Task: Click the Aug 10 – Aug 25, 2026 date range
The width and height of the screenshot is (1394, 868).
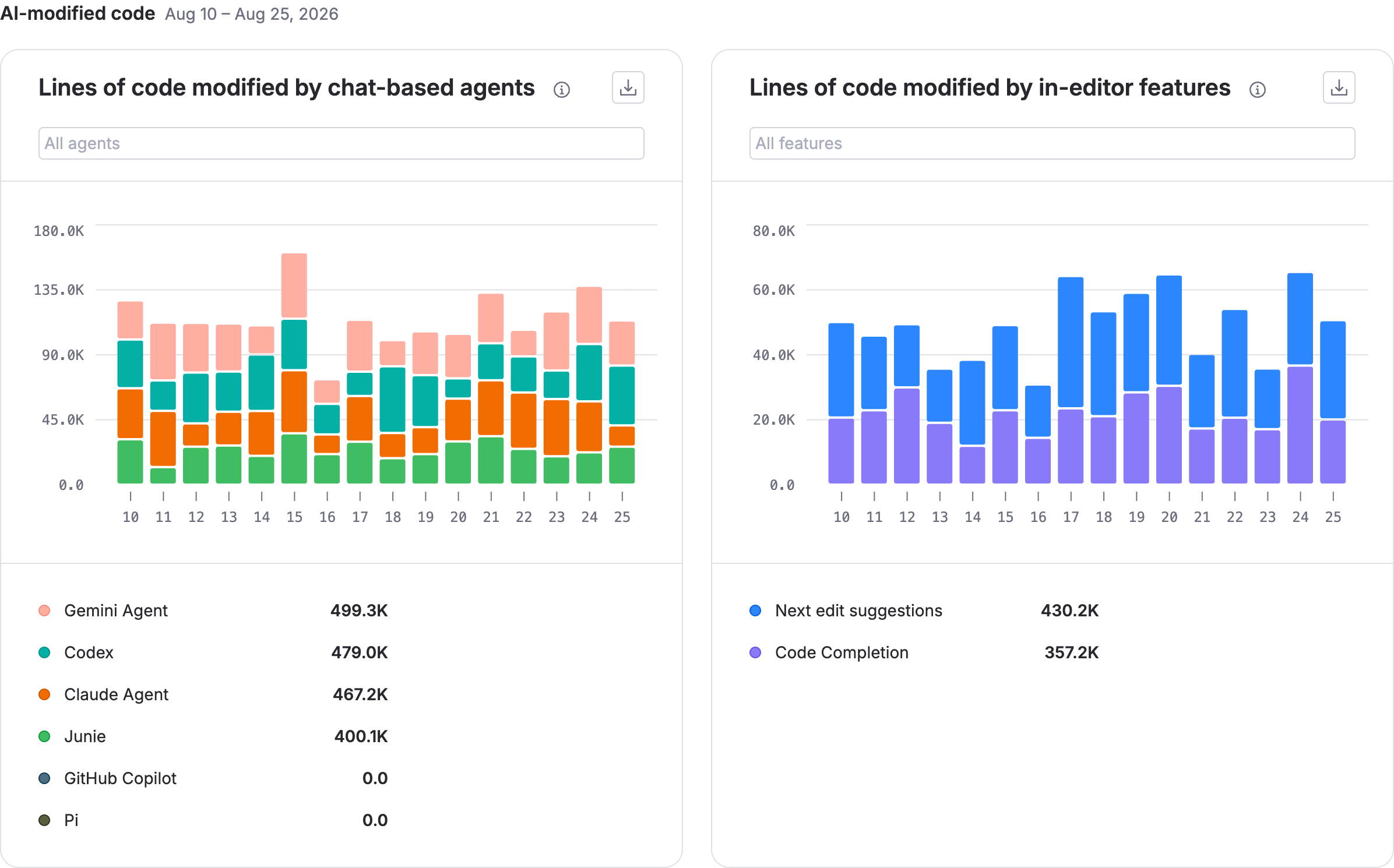Action: 251,14
